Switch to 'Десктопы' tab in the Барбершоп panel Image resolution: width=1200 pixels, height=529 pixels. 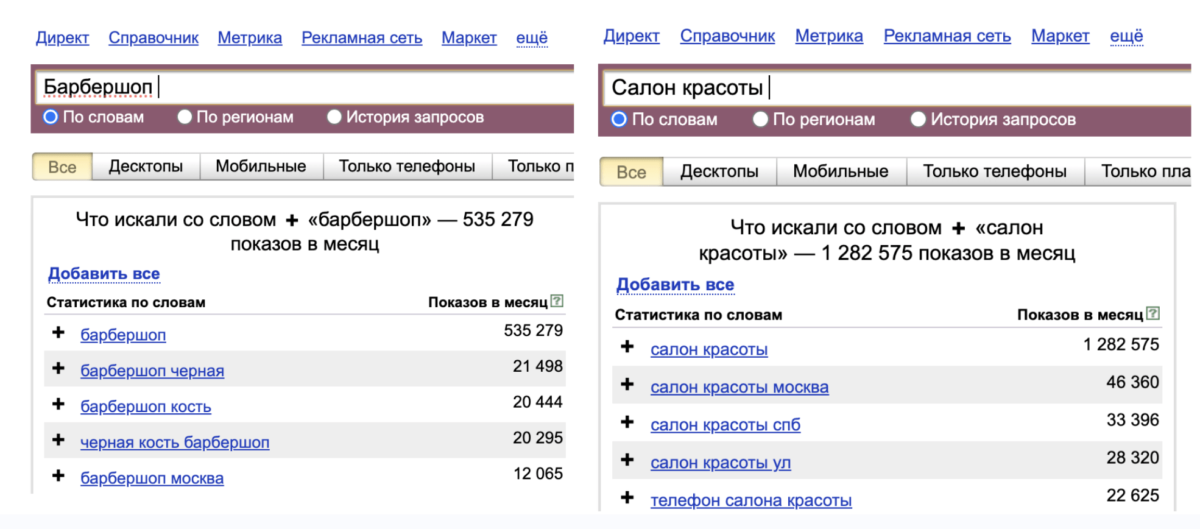coord(146,167)
